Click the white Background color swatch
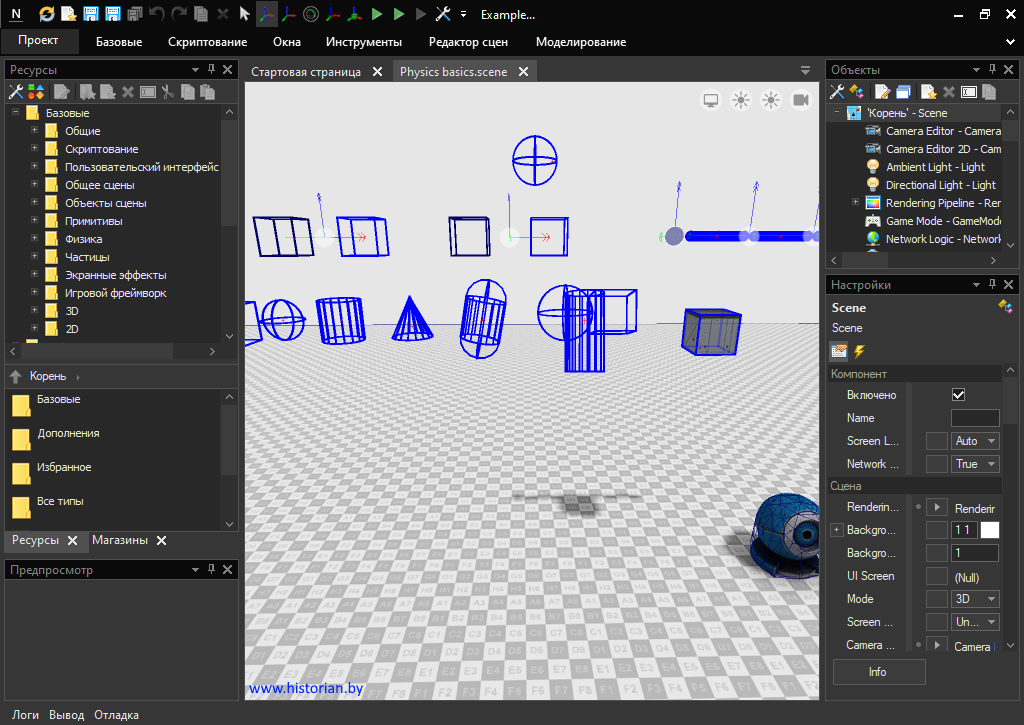The width and height of the screenshot is (1024, 725). [x=989, y=530]
